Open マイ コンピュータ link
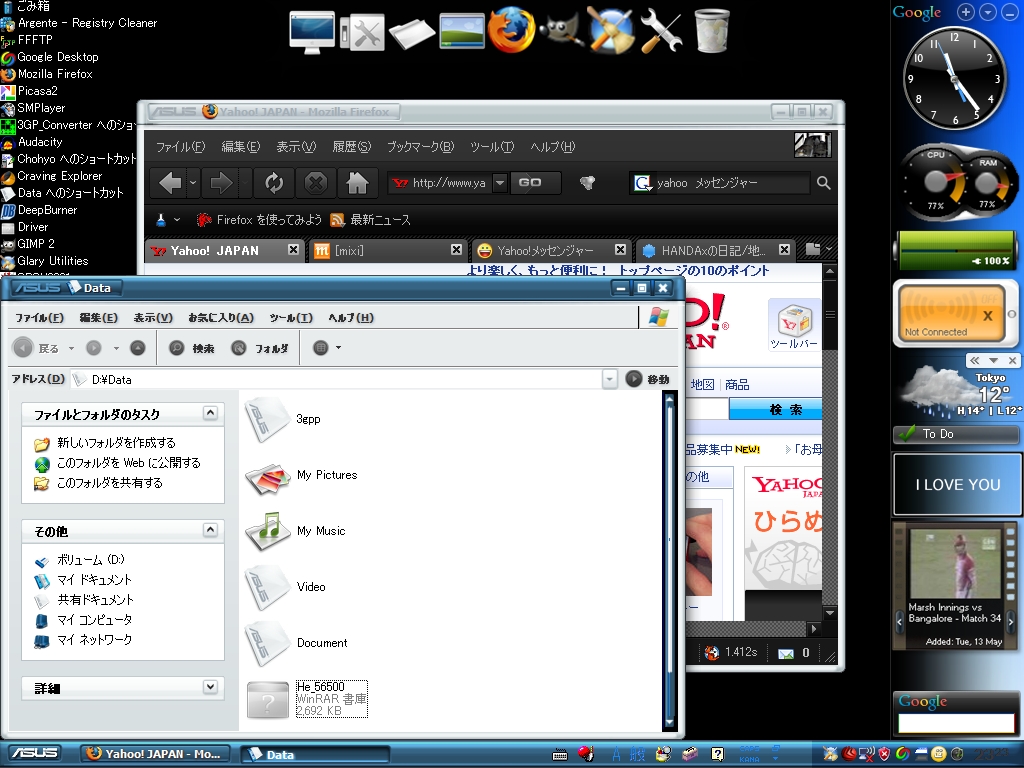This screenshot has width=1024, height=768. tap(95, 620)
